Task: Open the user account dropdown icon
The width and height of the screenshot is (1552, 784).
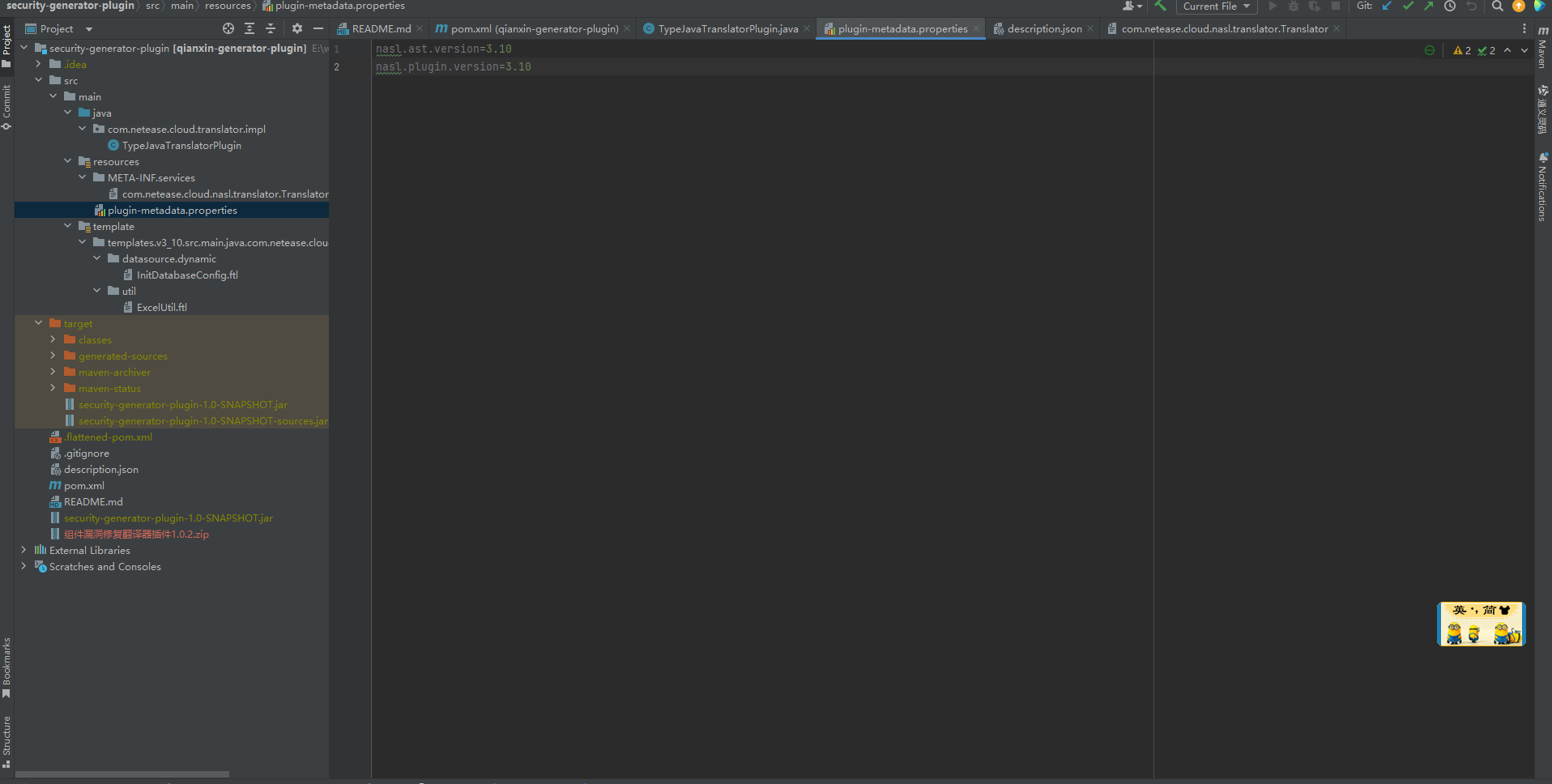Action: (x=1132, y=6)
